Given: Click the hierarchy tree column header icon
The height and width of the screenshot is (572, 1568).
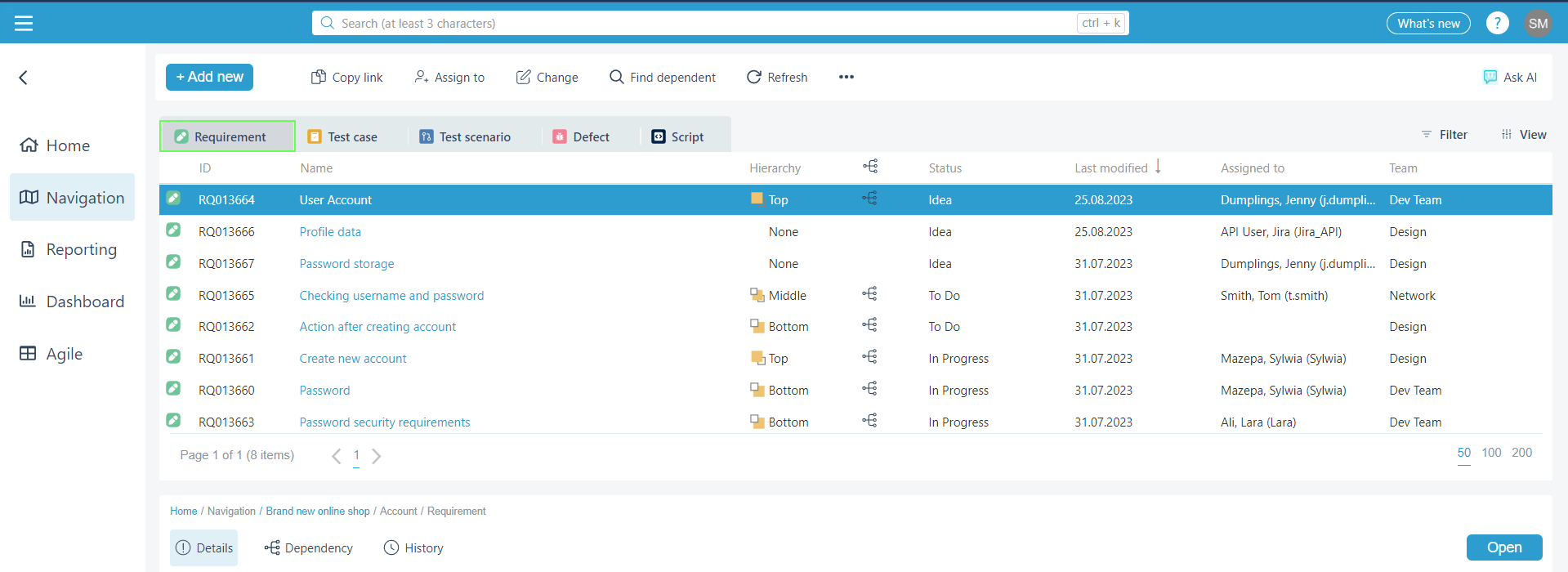Looking at the screenshot, I should click(x=869, y=167).
